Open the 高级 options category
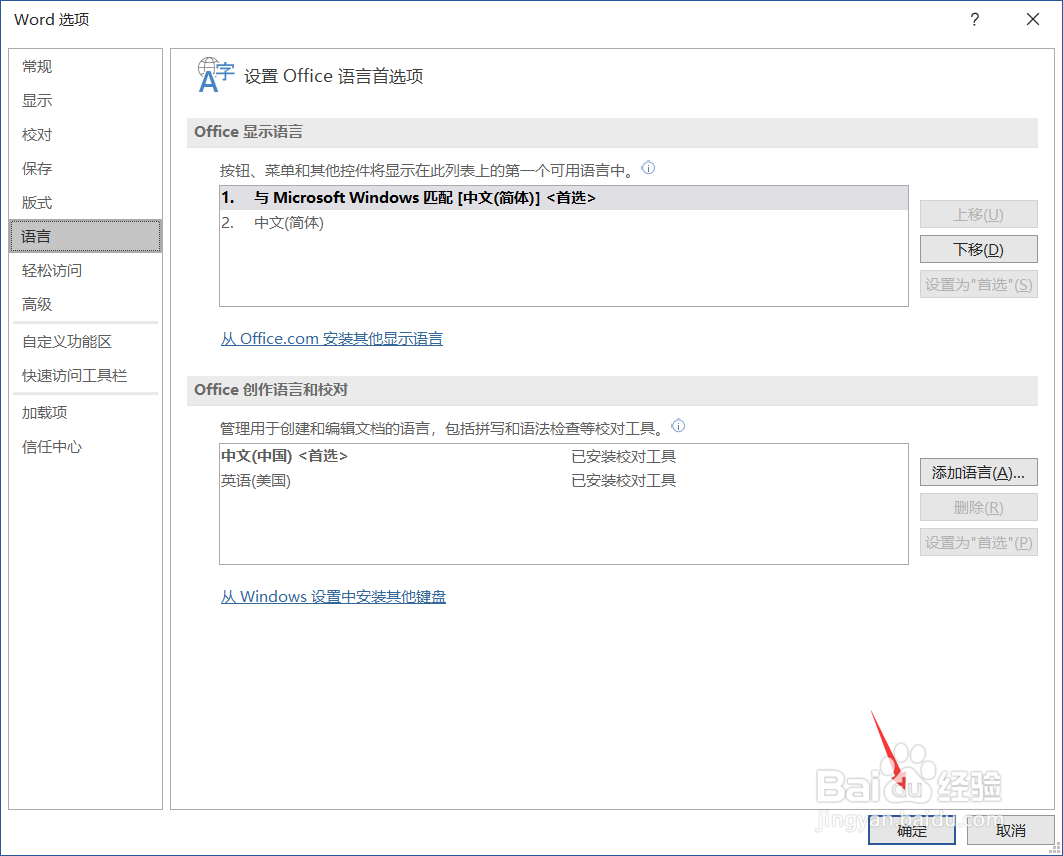The image size is (1063, 856). (x=85, y=304)
